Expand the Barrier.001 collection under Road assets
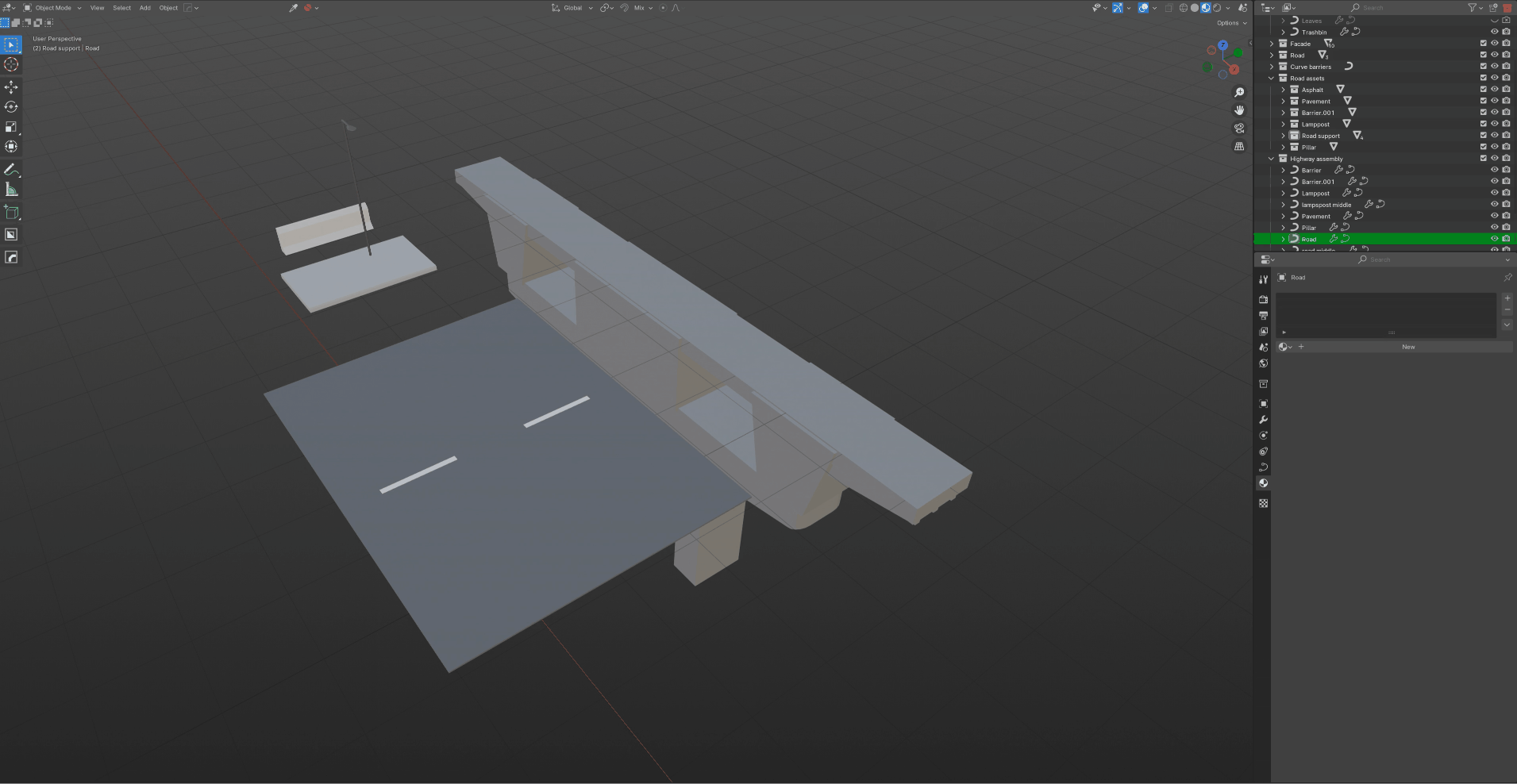This screenshot has width=1517, height=784. pos(1283,113)
